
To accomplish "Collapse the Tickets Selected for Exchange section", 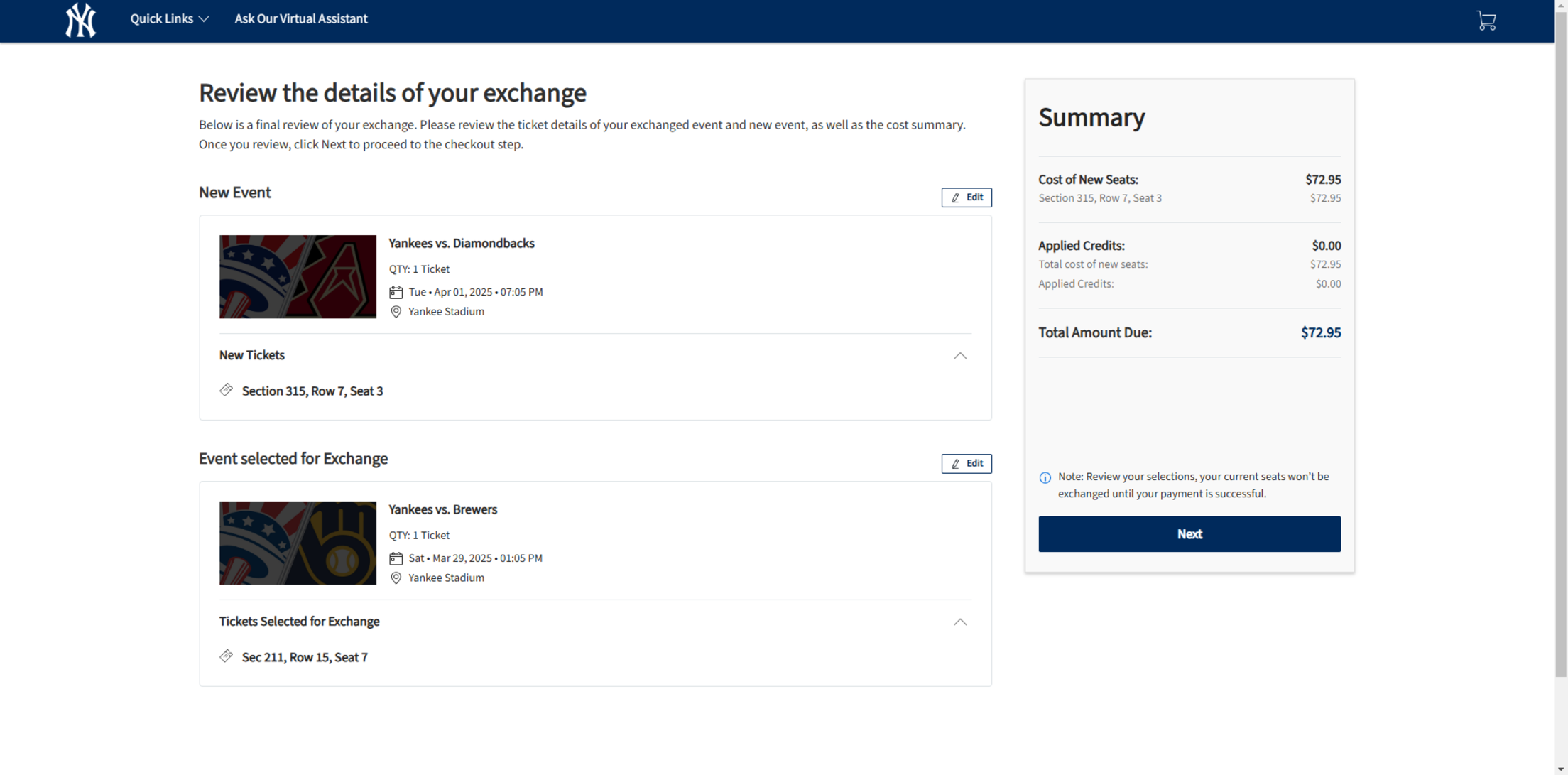I will tap(959, 622).
